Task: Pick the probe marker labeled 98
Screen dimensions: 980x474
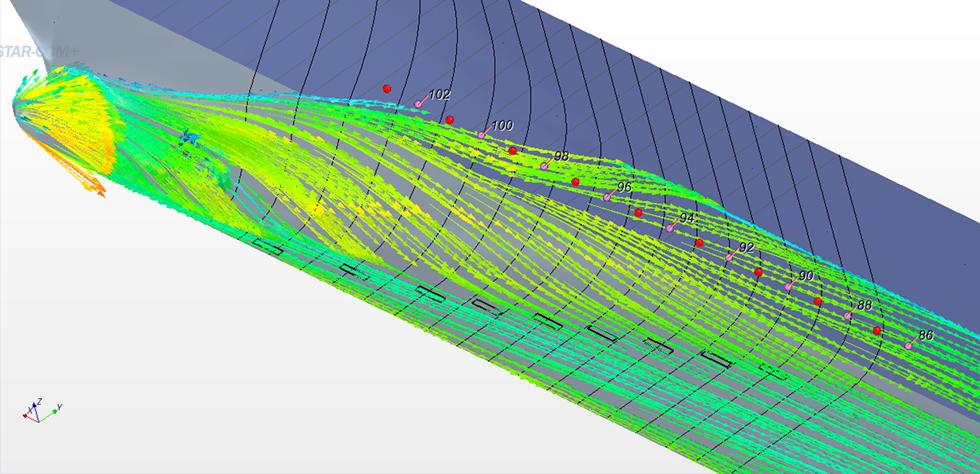Action: tap(543, 166)
